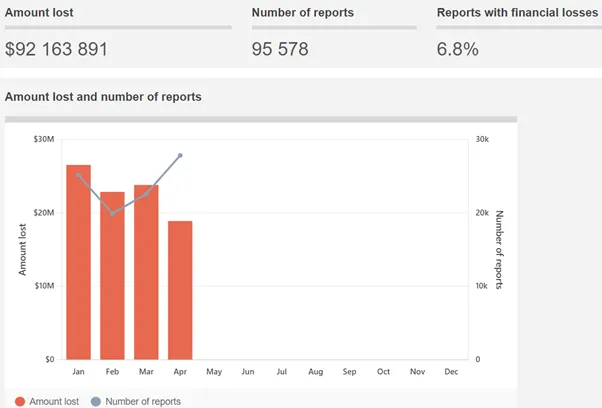Click the $0 left axis tick

point(50,360)
